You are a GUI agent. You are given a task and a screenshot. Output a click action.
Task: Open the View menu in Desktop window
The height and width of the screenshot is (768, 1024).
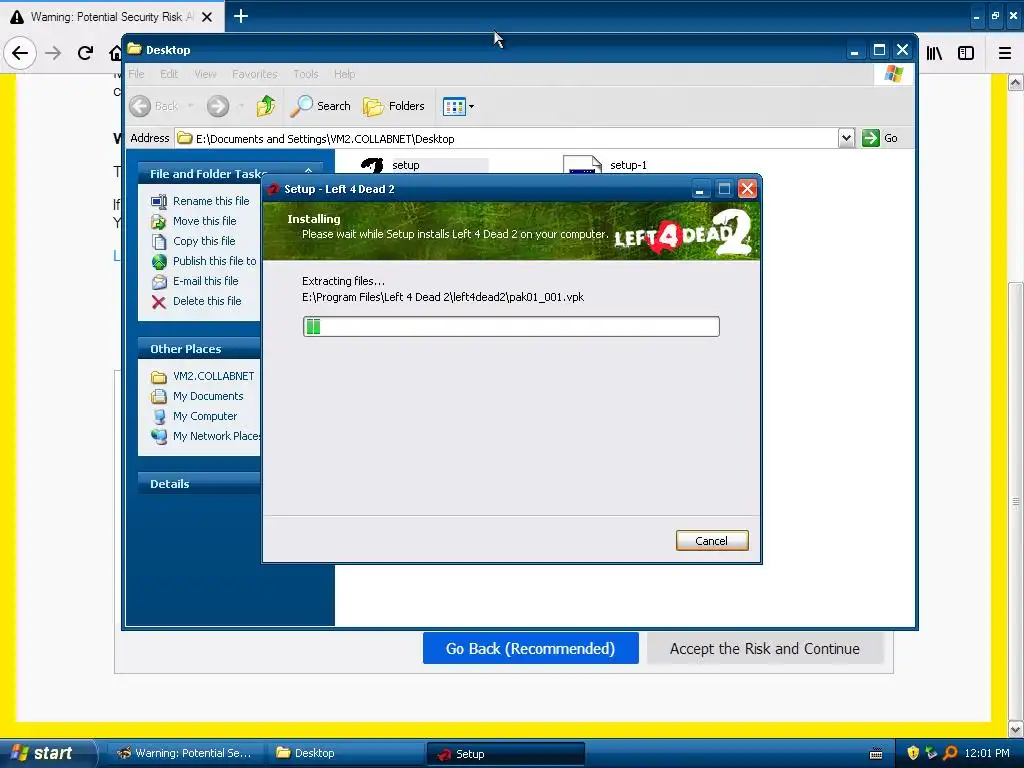[205, 74]
